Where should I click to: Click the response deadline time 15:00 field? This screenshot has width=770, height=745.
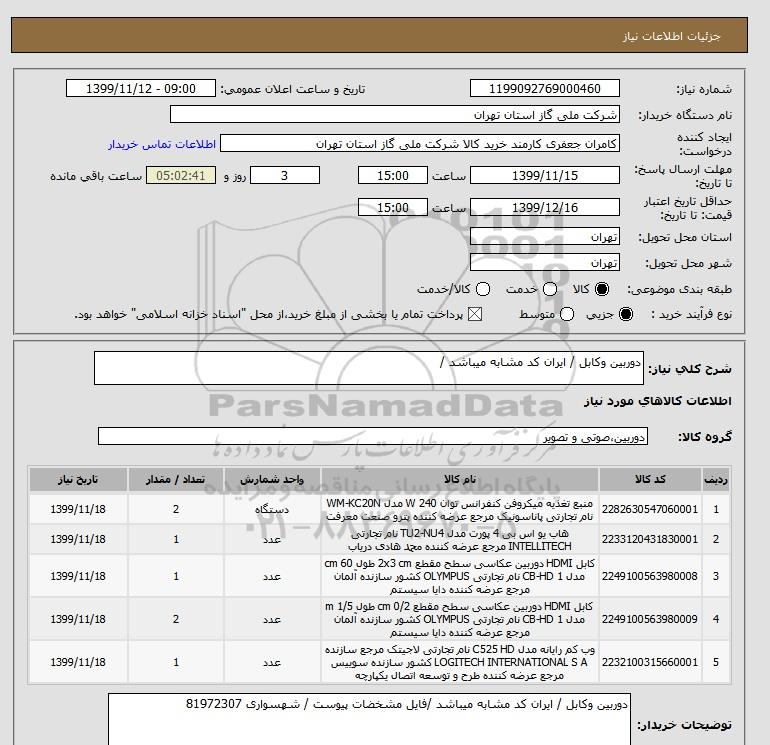coord(393,175)
